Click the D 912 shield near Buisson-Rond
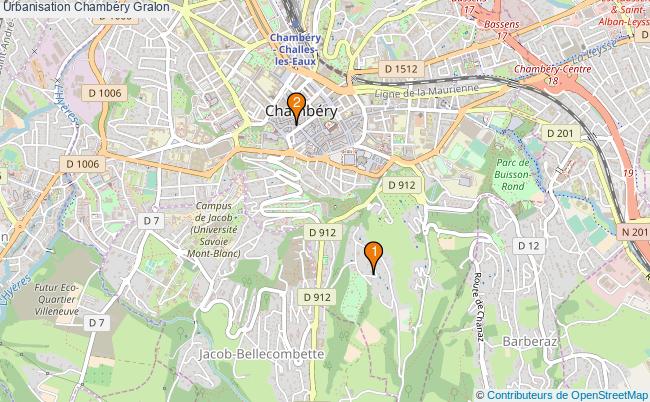The width and height of the screenshot is (650, 402). click(x=402, y=185)
